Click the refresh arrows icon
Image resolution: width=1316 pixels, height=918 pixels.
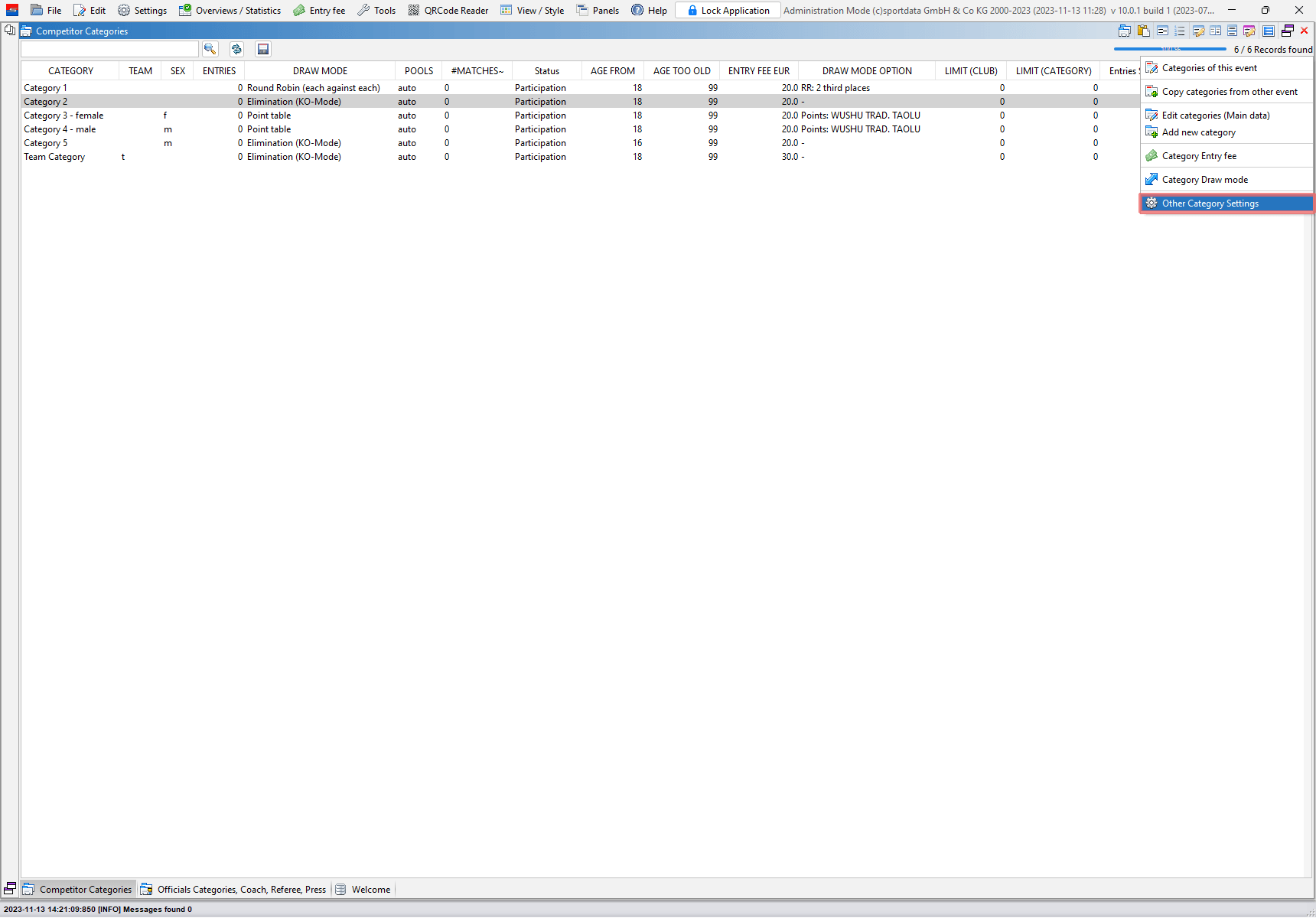point(236,49)
